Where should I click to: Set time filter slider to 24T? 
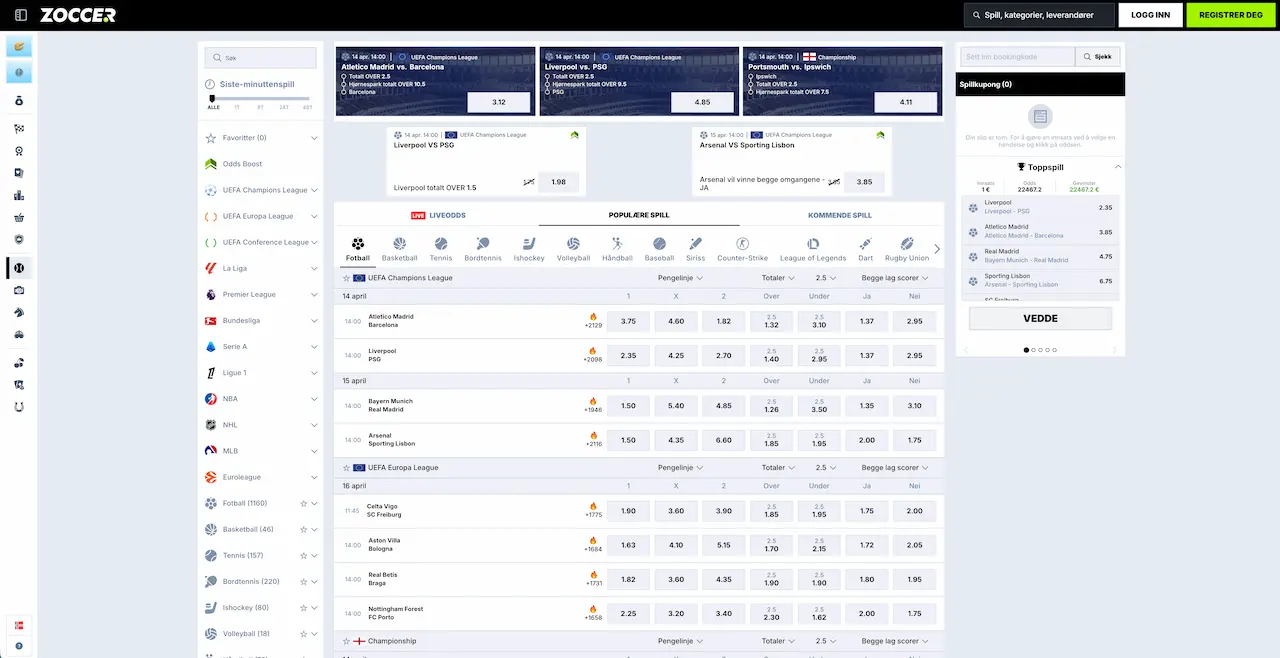click(284, 107)
